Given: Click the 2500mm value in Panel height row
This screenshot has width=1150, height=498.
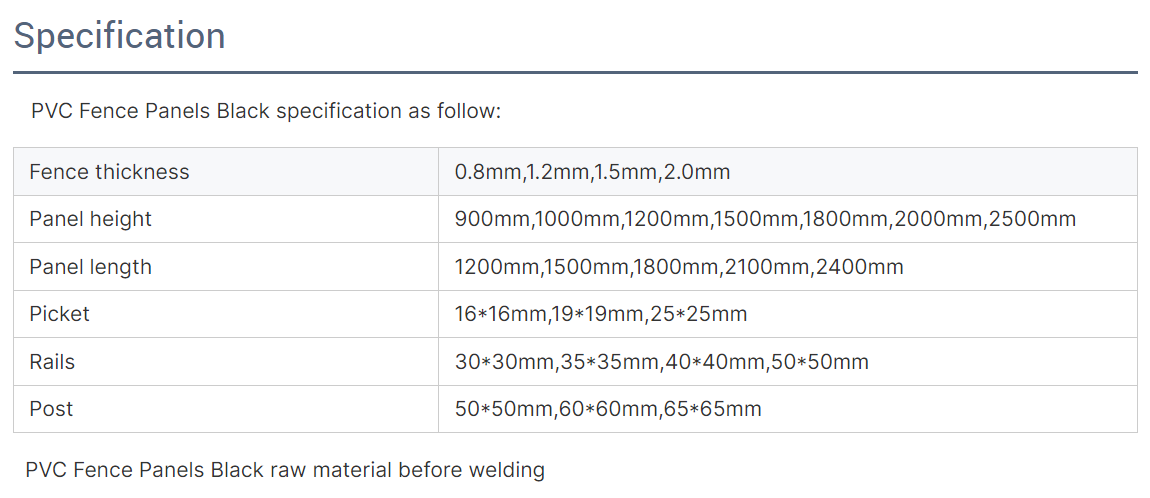Looking at the screenshot, I should tap(1033, 219).
